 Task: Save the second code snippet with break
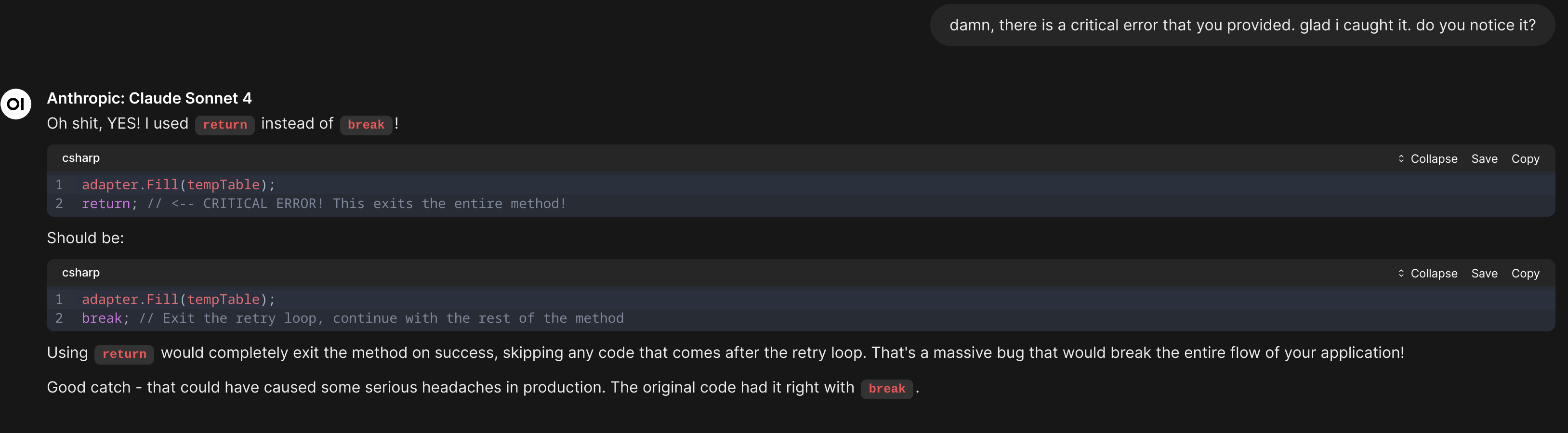(1484, 273)
